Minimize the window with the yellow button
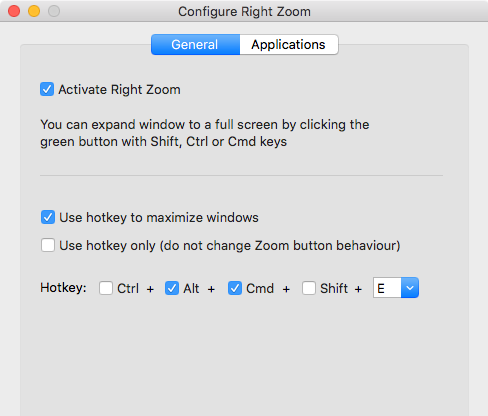 click(x=34, y=11)
